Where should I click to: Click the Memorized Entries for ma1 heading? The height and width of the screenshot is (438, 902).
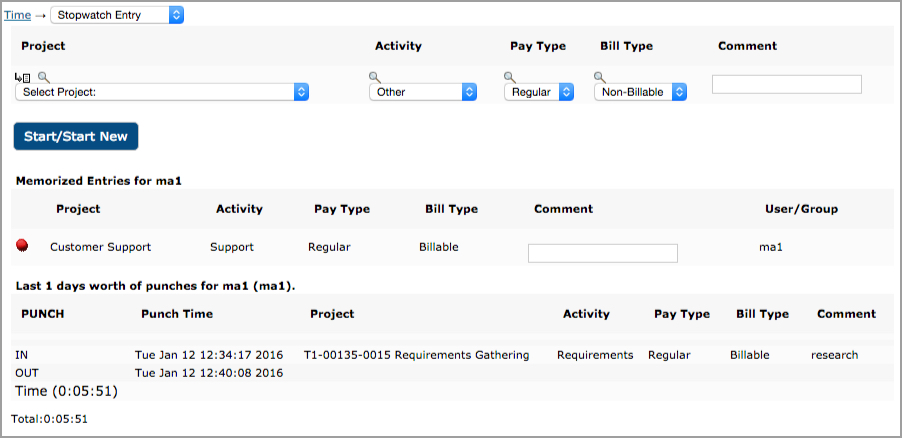coord(99,181)
